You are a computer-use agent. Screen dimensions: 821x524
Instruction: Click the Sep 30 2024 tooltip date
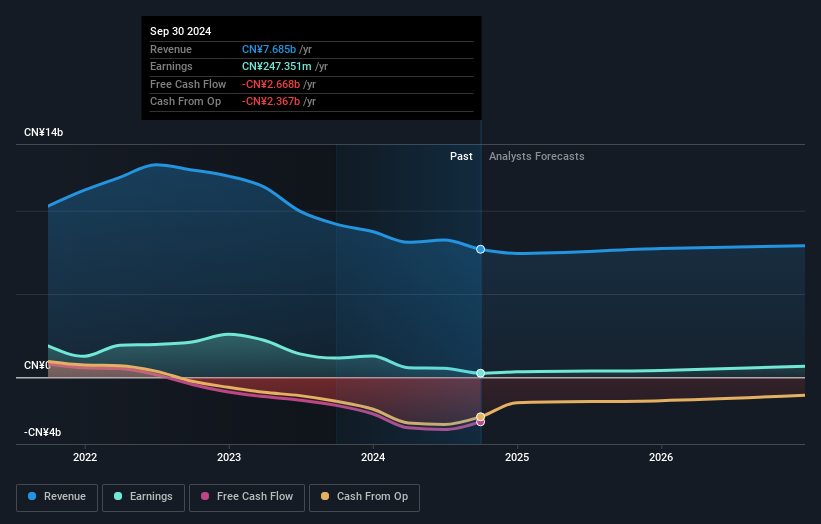click(181, 31)
